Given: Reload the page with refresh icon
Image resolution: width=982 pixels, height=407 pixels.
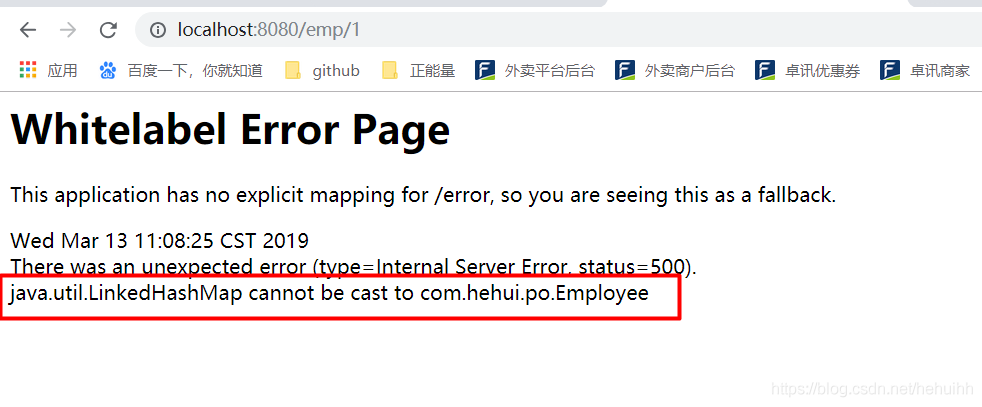Looking at the screenshot, I should pyautogui.click(x=108, y=29).
